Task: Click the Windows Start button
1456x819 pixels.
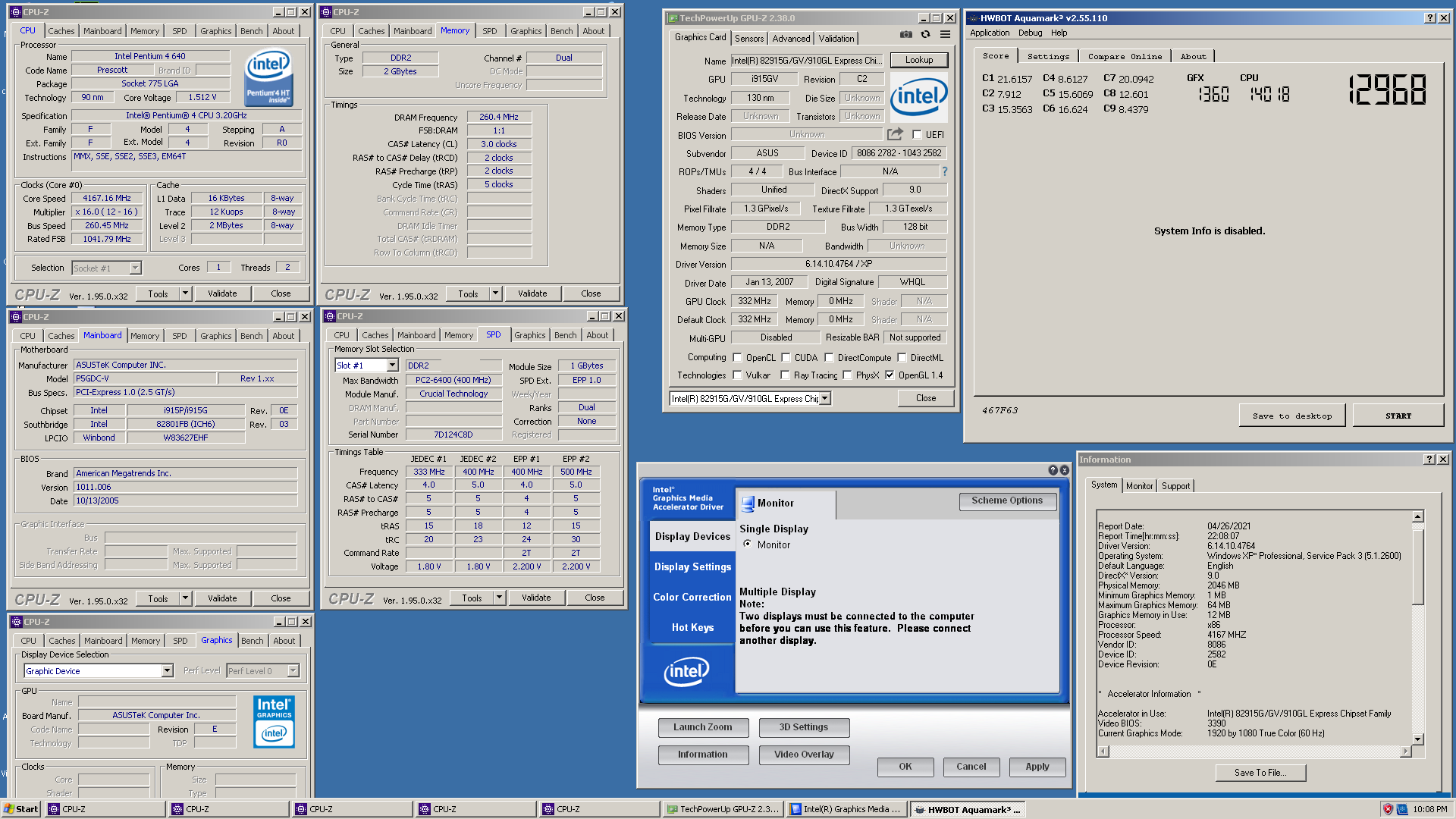Action: (20, 809)
